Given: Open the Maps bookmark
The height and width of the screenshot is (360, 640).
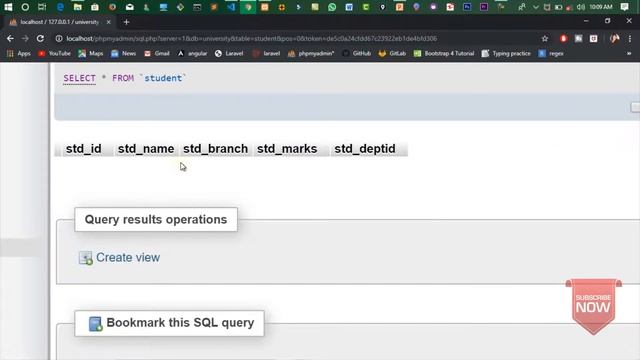Looking at the screenshot, I should click(91, 53).
